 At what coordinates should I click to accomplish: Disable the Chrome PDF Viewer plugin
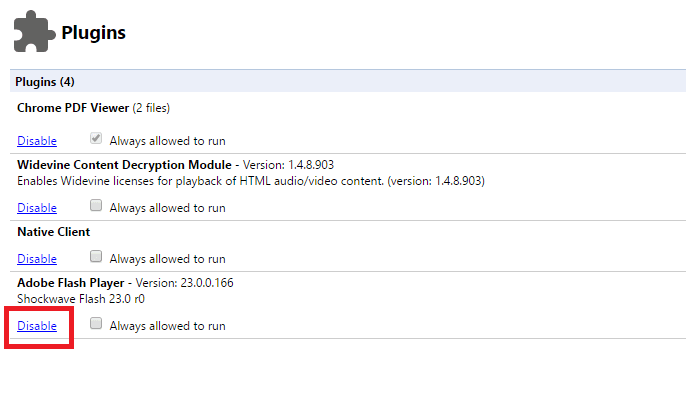(x=37, y=141)
